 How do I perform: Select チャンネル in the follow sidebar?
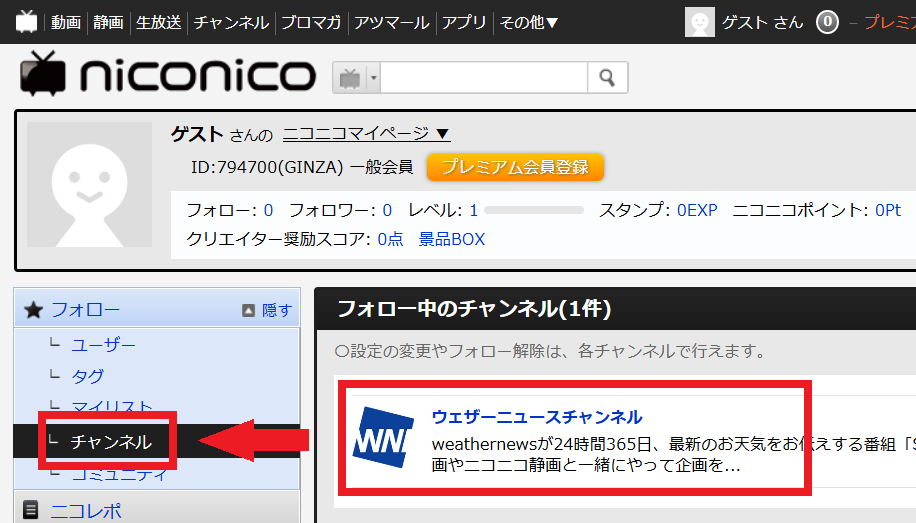click(111, 442)
